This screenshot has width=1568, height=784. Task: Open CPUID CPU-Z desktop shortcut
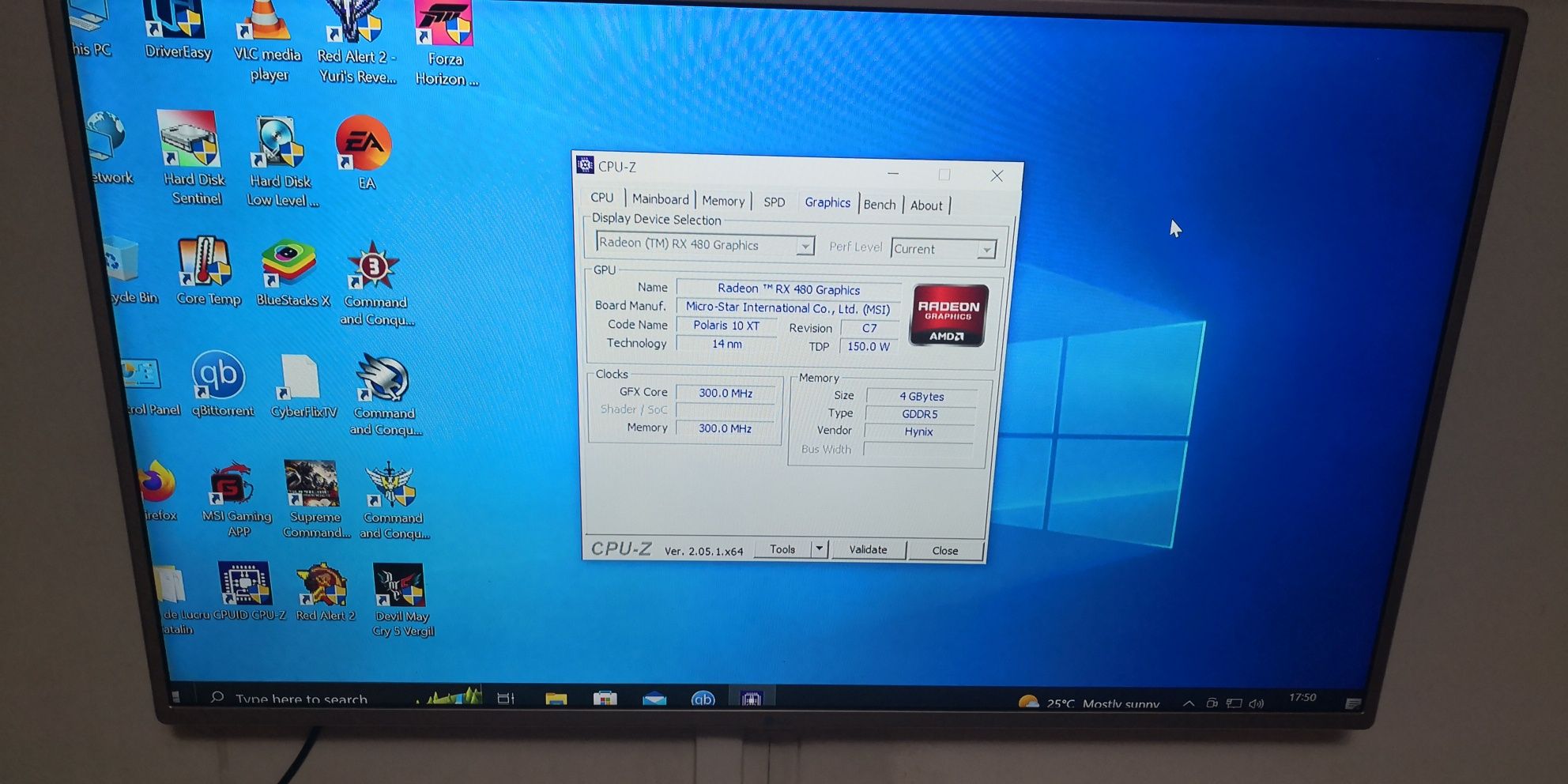(x=248, y=590)
